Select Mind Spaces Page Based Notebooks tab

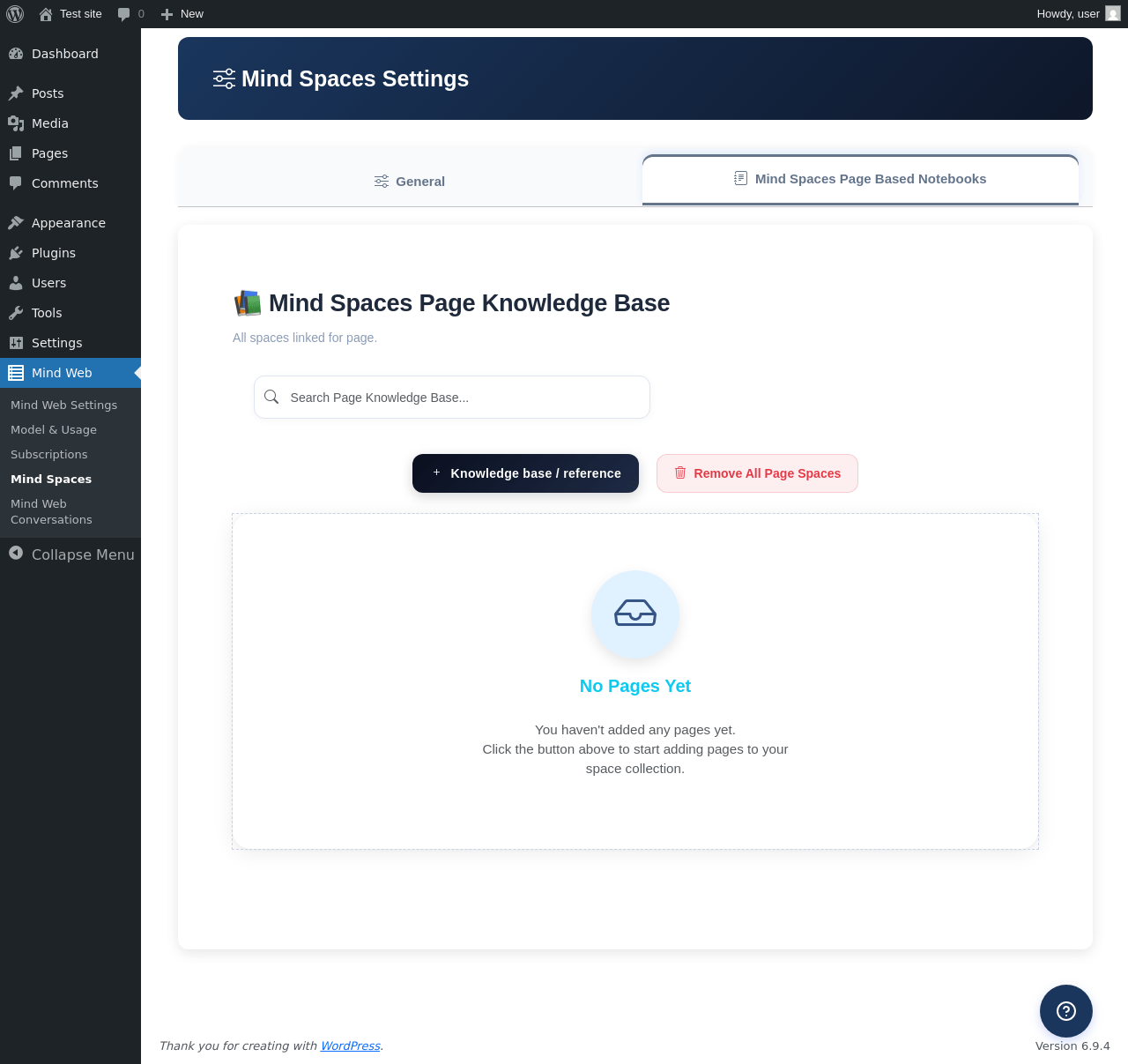tap(860, 179)
